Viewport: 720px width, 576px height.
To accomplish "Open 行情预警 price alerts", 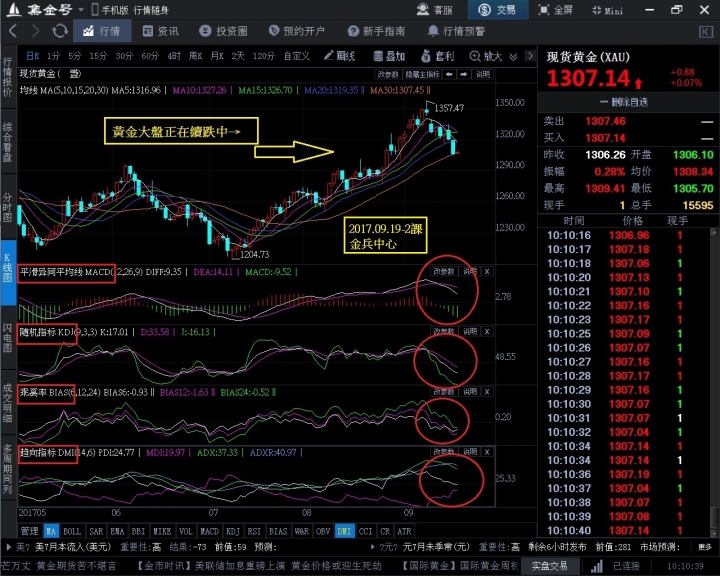I will pos(456,31).
